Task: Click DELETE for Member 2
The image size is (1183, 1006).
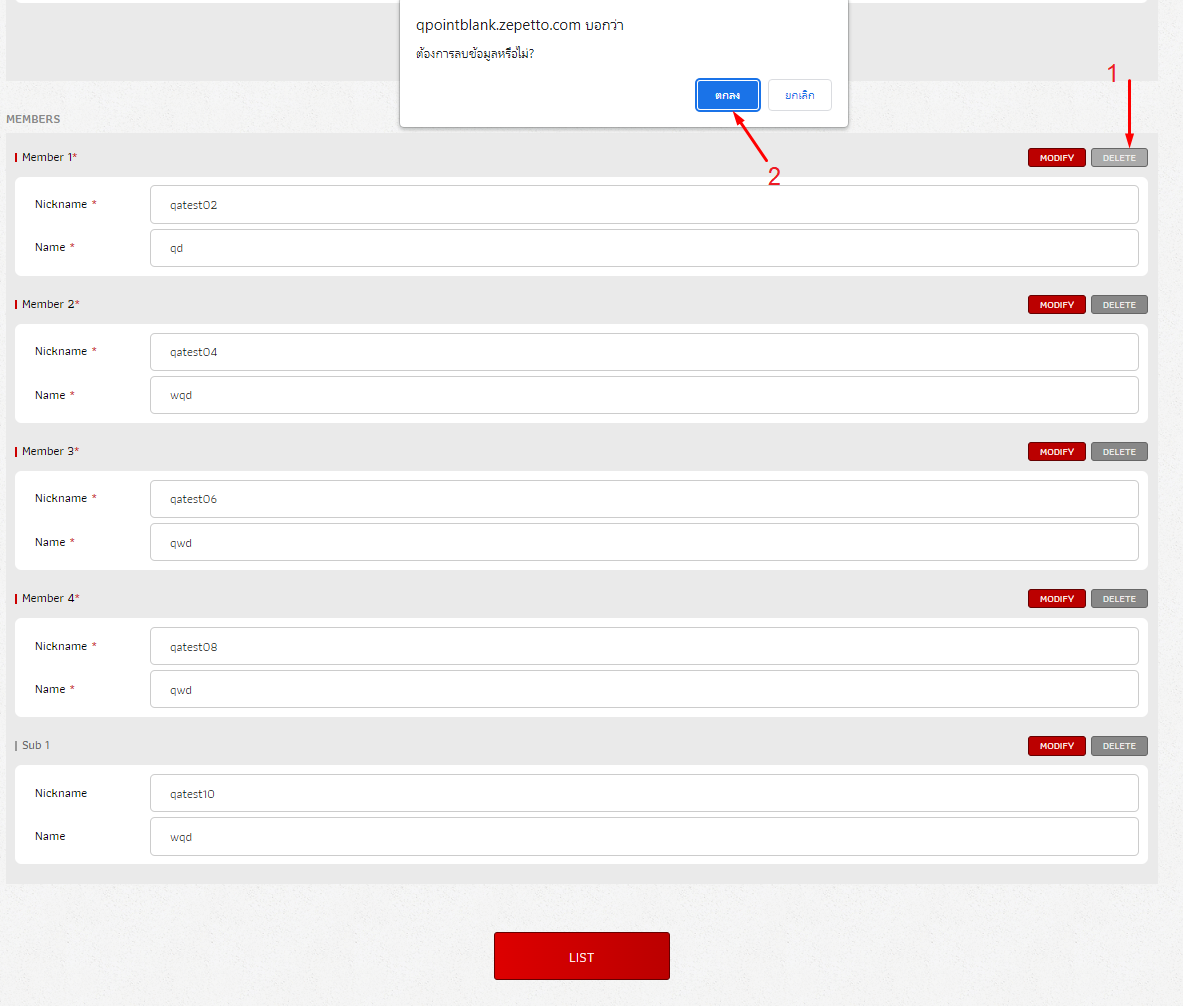Action: coord(1119,305)
